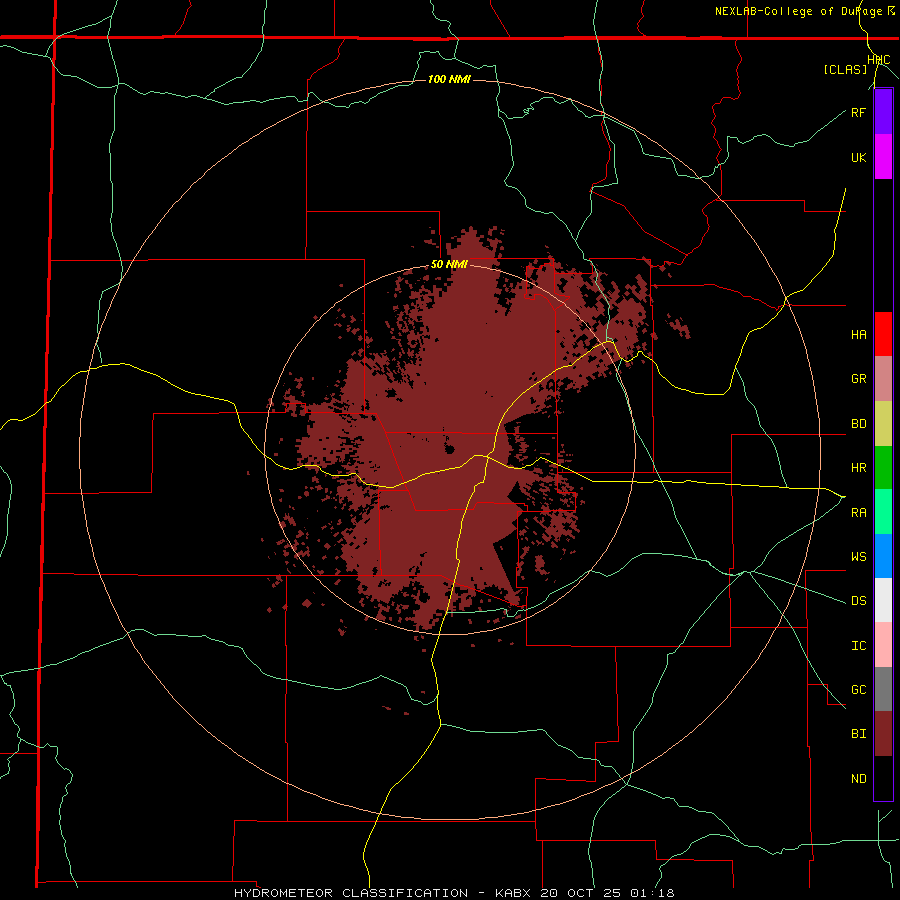The image size is (900, 900).
Task: Click the DS white legend color block
Action: point(883,600)
